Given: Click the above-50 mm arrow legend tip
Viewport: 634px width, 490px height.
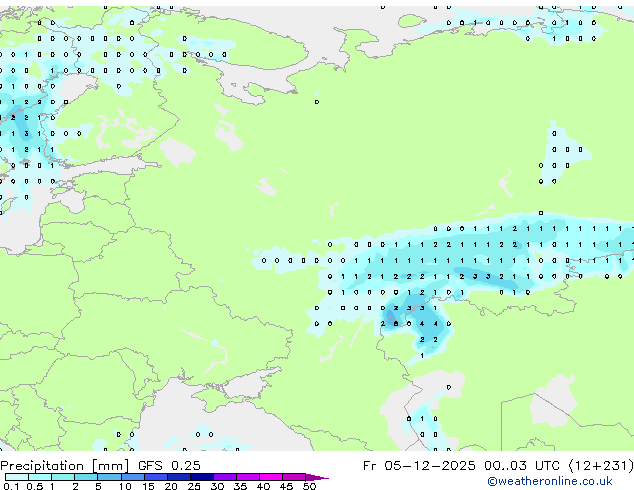Looking at the screenshot, I should point(317,477).
